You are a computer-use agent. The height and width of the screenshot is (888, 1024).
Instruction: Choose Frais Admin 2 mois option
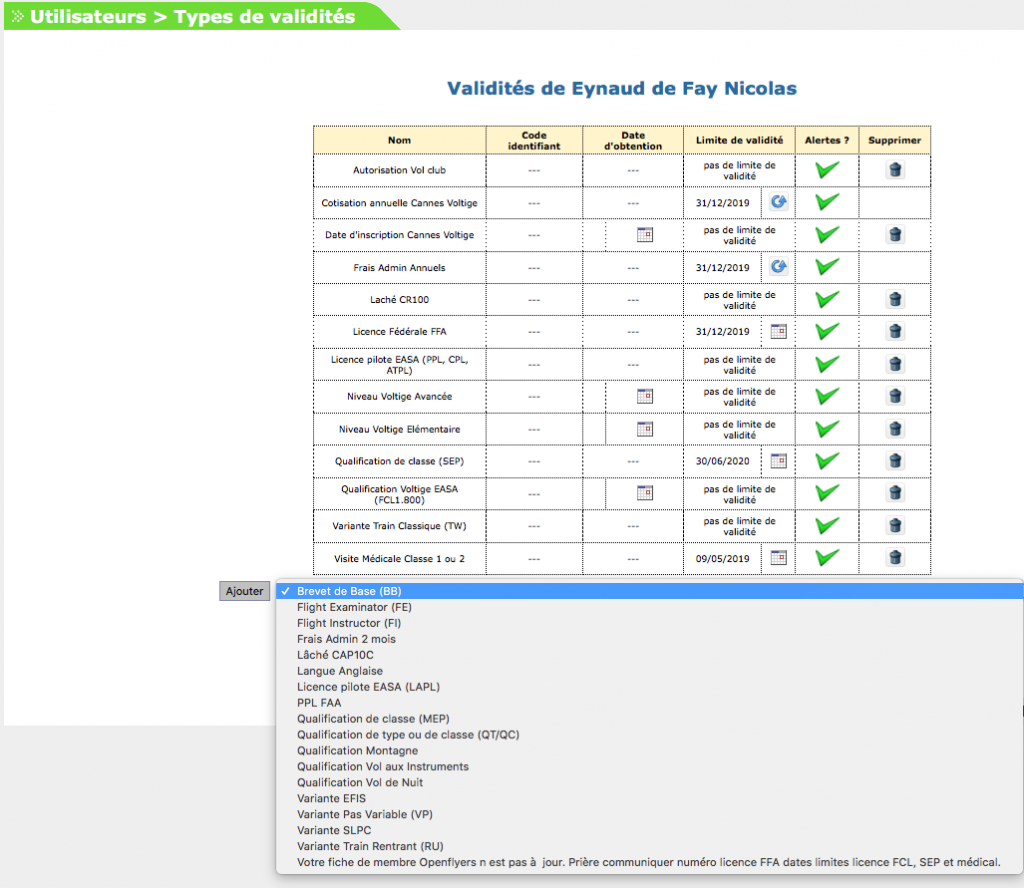click(650, 639)
